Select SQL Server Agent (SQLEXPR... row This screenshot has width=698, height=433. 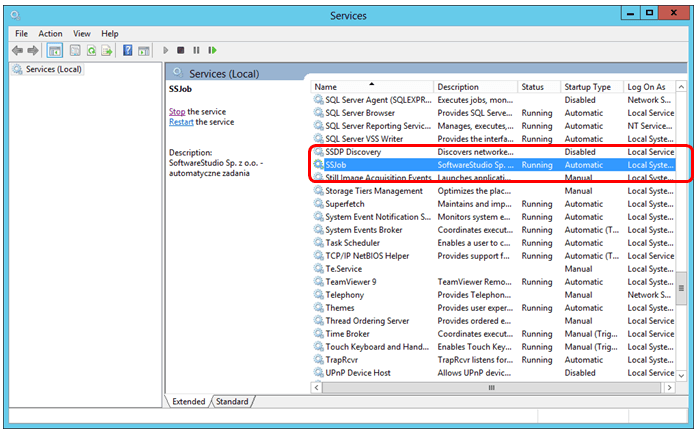coord(493,100)
